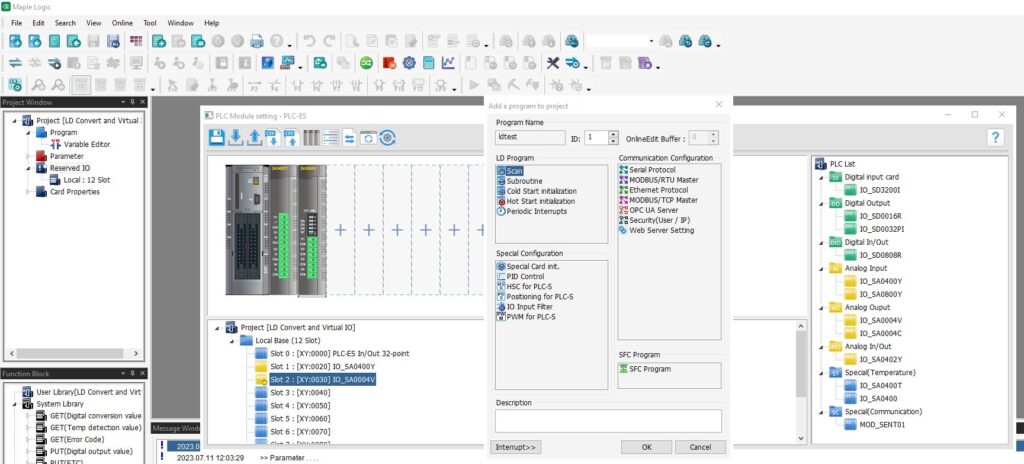The image size is (1024, 464).
Task: Click the swap arrows page icon in PLC Module toolbar
Action: tap(349, 138)
